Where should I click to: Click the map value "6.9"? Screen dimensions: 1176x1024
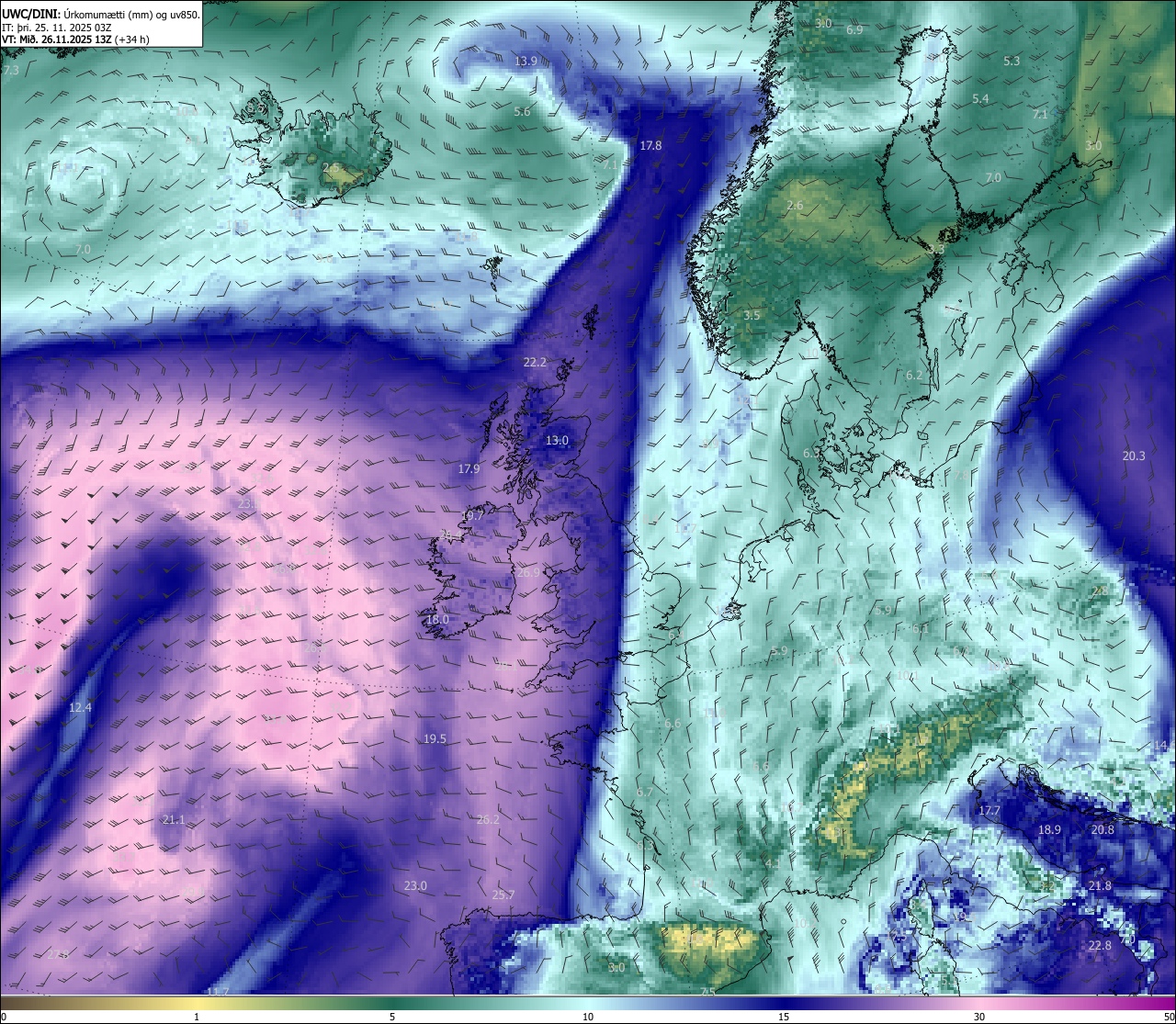(x=854, y=30)
